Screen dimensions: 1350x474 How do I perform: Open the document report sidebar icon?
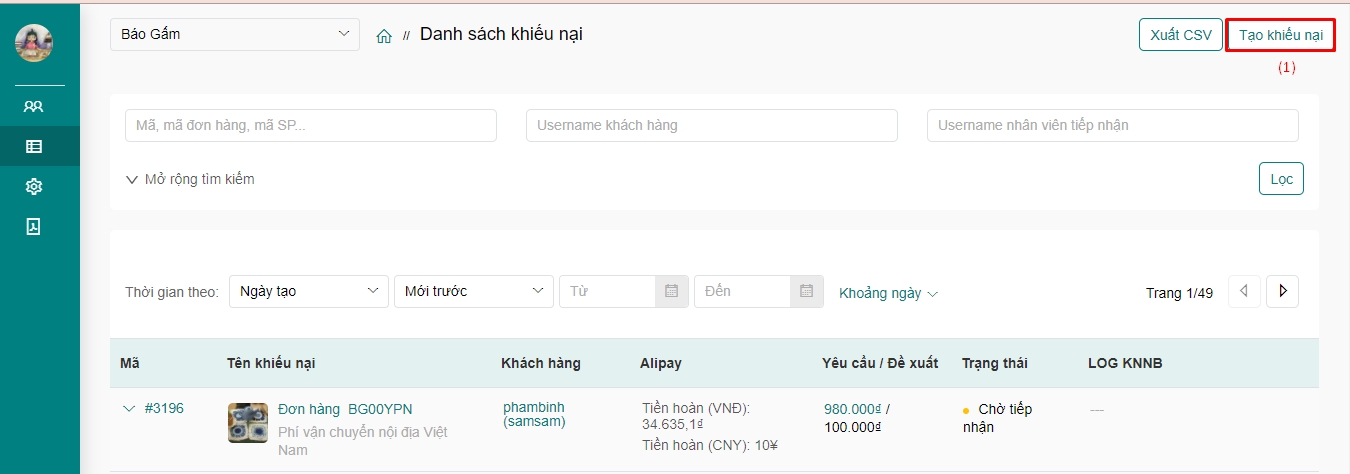tap(34, 226)
